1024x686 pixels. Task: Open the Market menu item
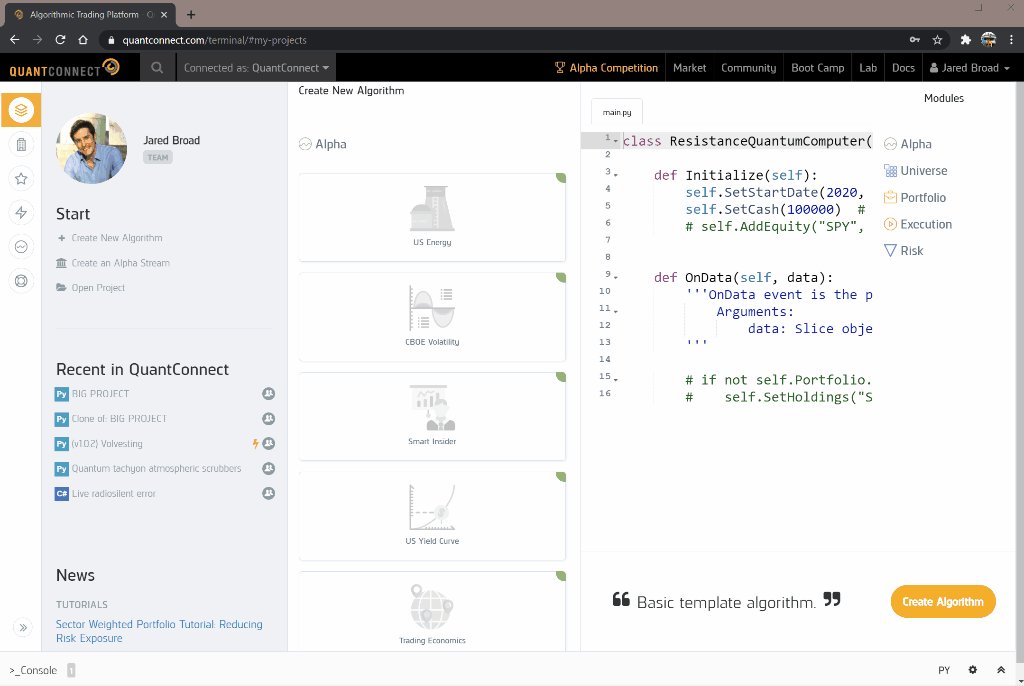(689, 67)
